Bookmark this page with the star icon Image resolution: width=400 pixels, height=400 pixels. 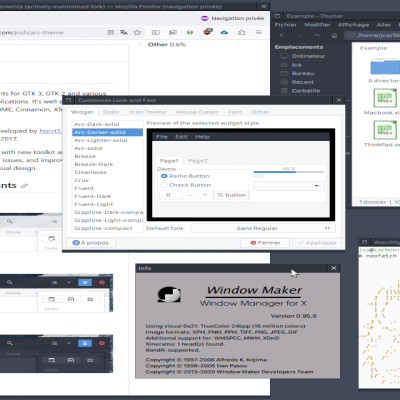tap(137, 32)
